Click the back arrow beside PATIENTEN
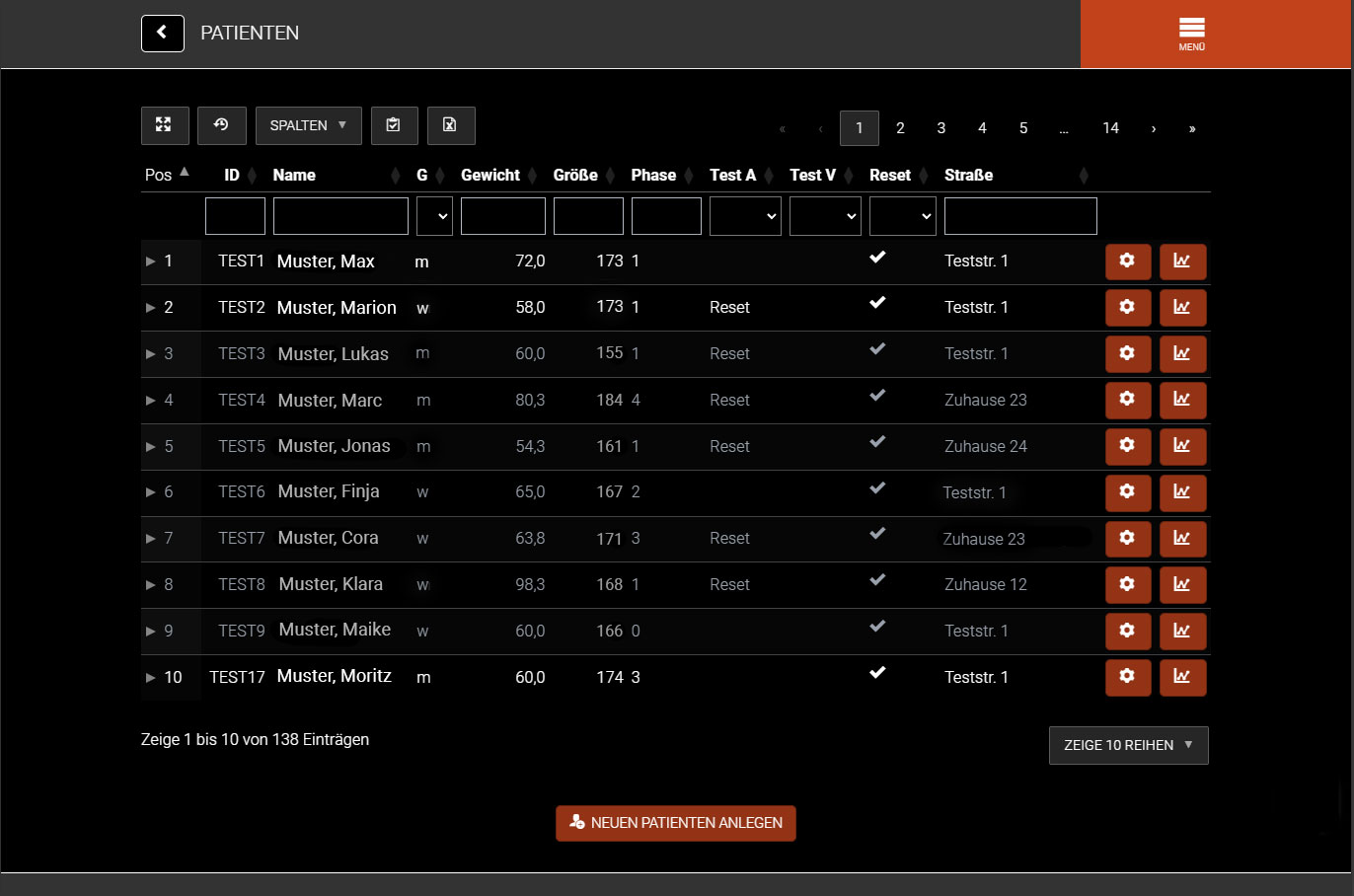Image resolution: width=1354 pixels, height=896 pixels. click(163, 33)
